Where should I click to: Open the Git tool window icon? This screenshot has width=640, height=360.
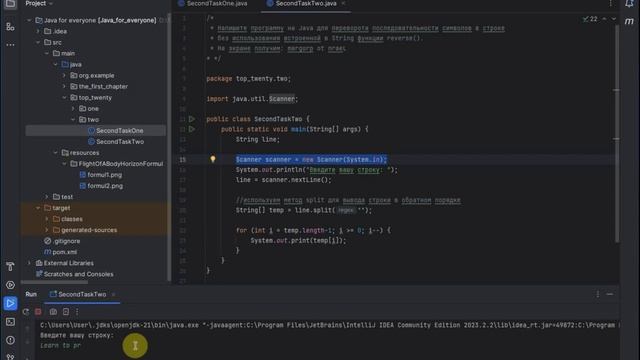pos(10,357)
